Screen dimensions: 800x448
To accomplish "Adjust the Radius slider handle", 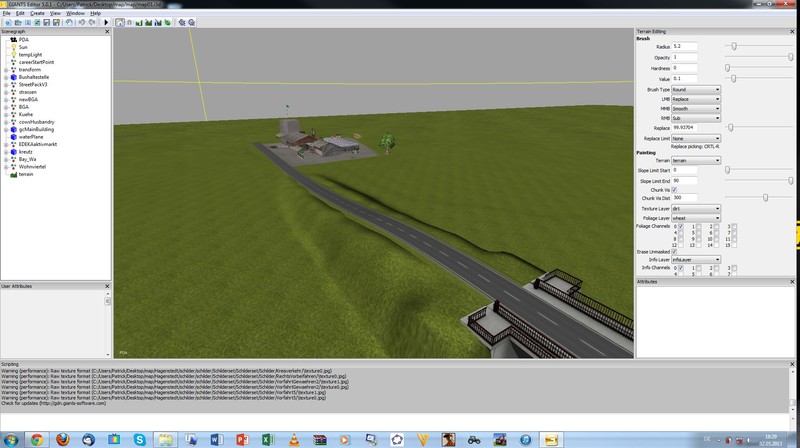I will pyautogui.click(x=734, y=46).
